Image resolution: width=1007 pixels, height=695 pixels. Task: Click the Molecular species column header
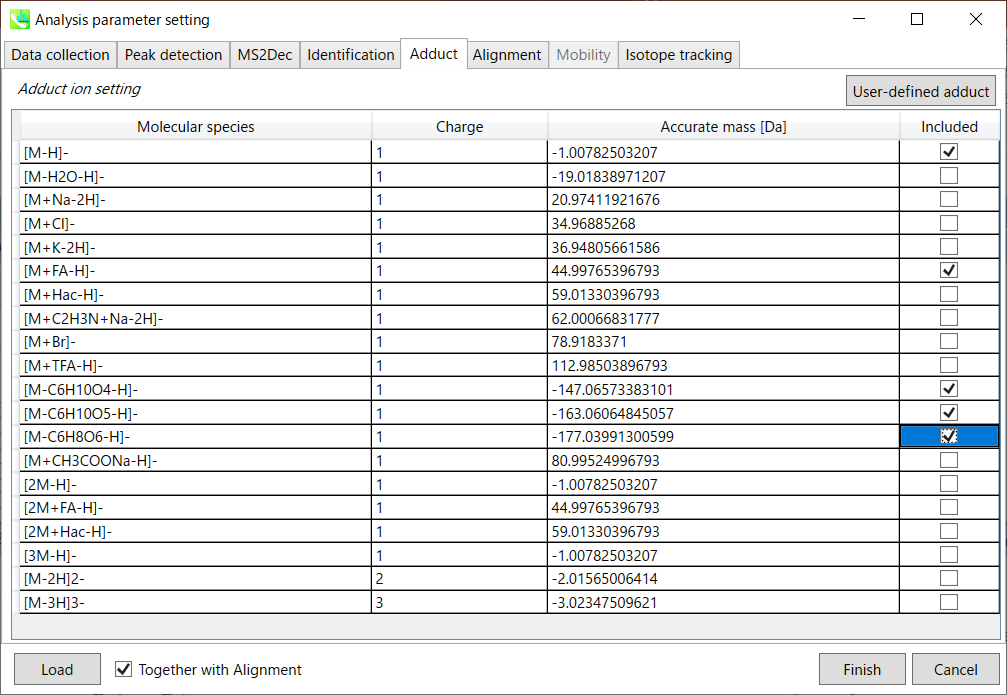pos(196,127)
